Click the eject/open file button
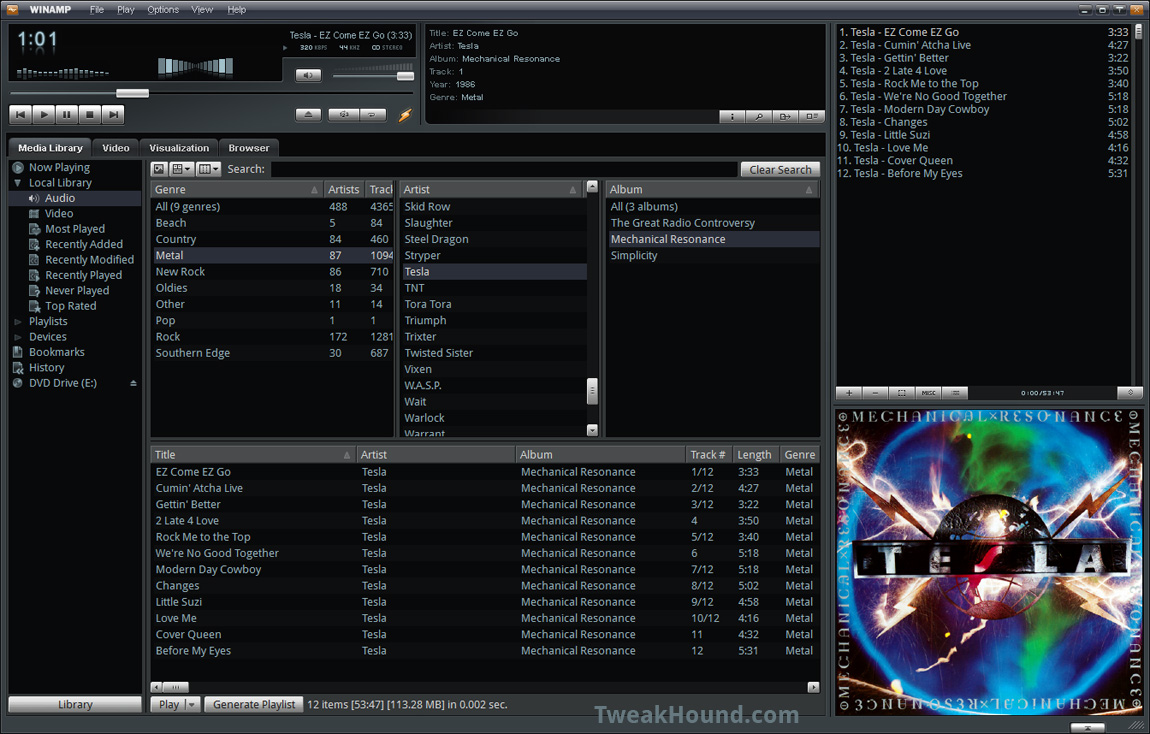1150x734 pixels. coord(308,114)
